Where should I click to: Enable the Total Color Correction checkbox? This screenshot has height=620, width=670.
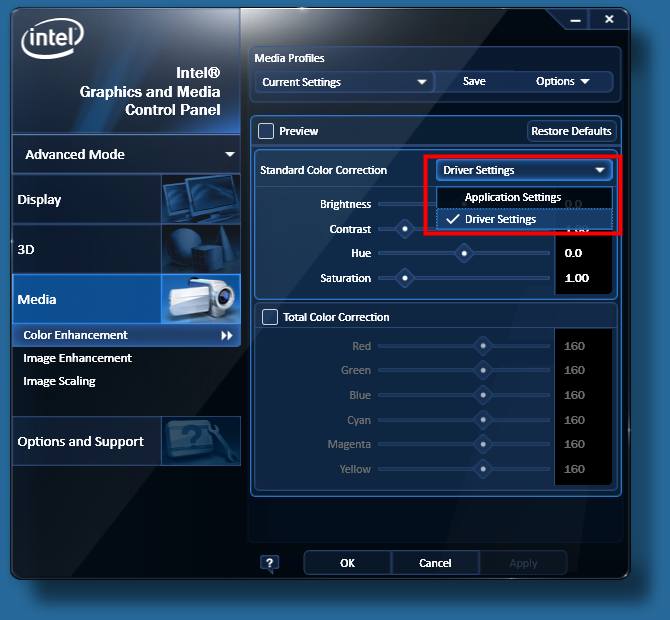[270, 317]
